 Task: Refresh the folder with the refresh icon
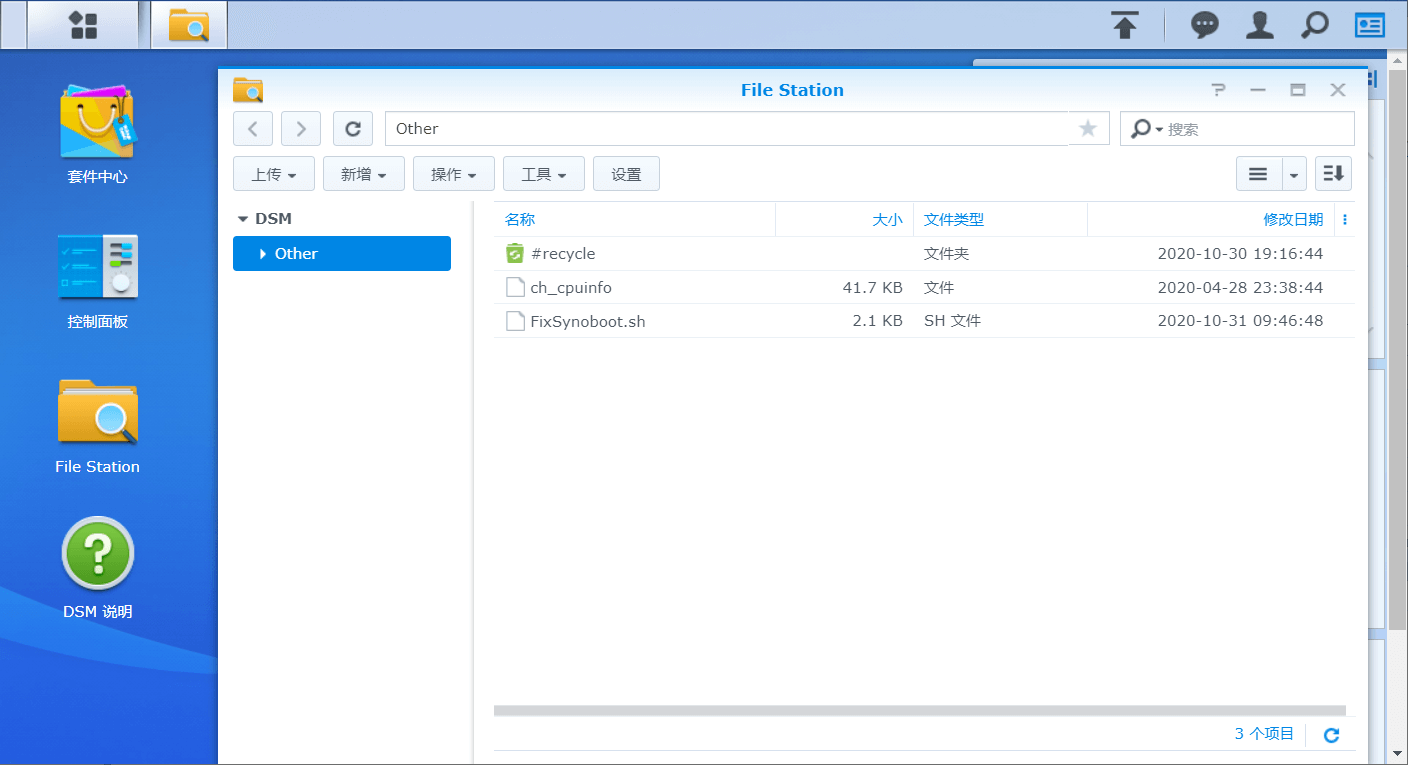352,128
